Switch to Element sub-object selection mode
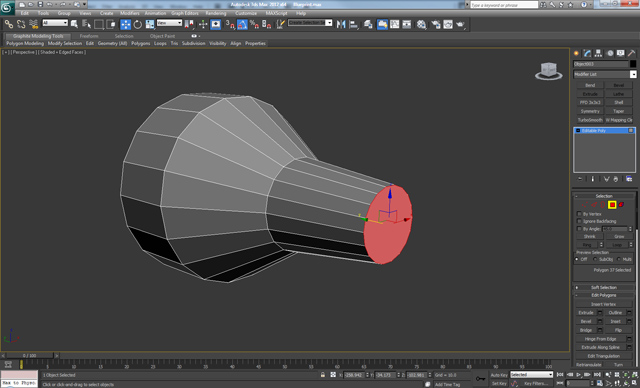Image resolution: width=640 pixels, height=388 pixels. (x=621, y=205)
